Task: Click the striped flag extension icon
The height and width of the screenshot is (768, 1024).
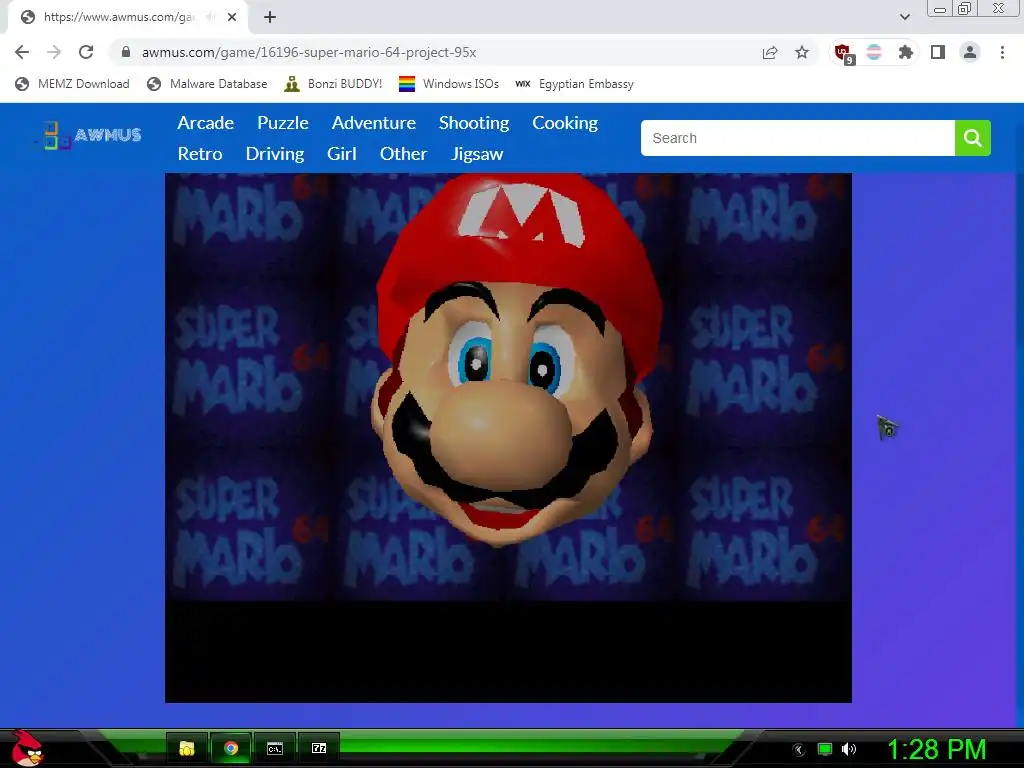Action: coord(874,52)
